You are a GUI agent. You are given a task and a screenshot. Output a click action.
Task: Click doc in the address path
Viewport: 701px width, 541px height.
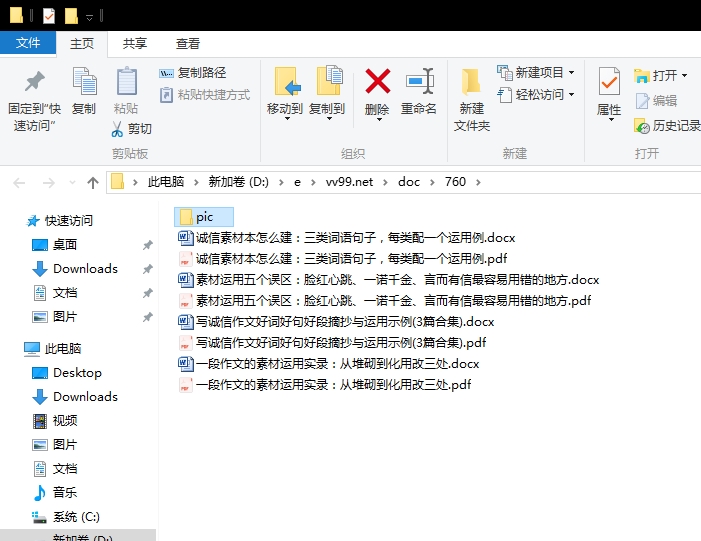(409, 182)
